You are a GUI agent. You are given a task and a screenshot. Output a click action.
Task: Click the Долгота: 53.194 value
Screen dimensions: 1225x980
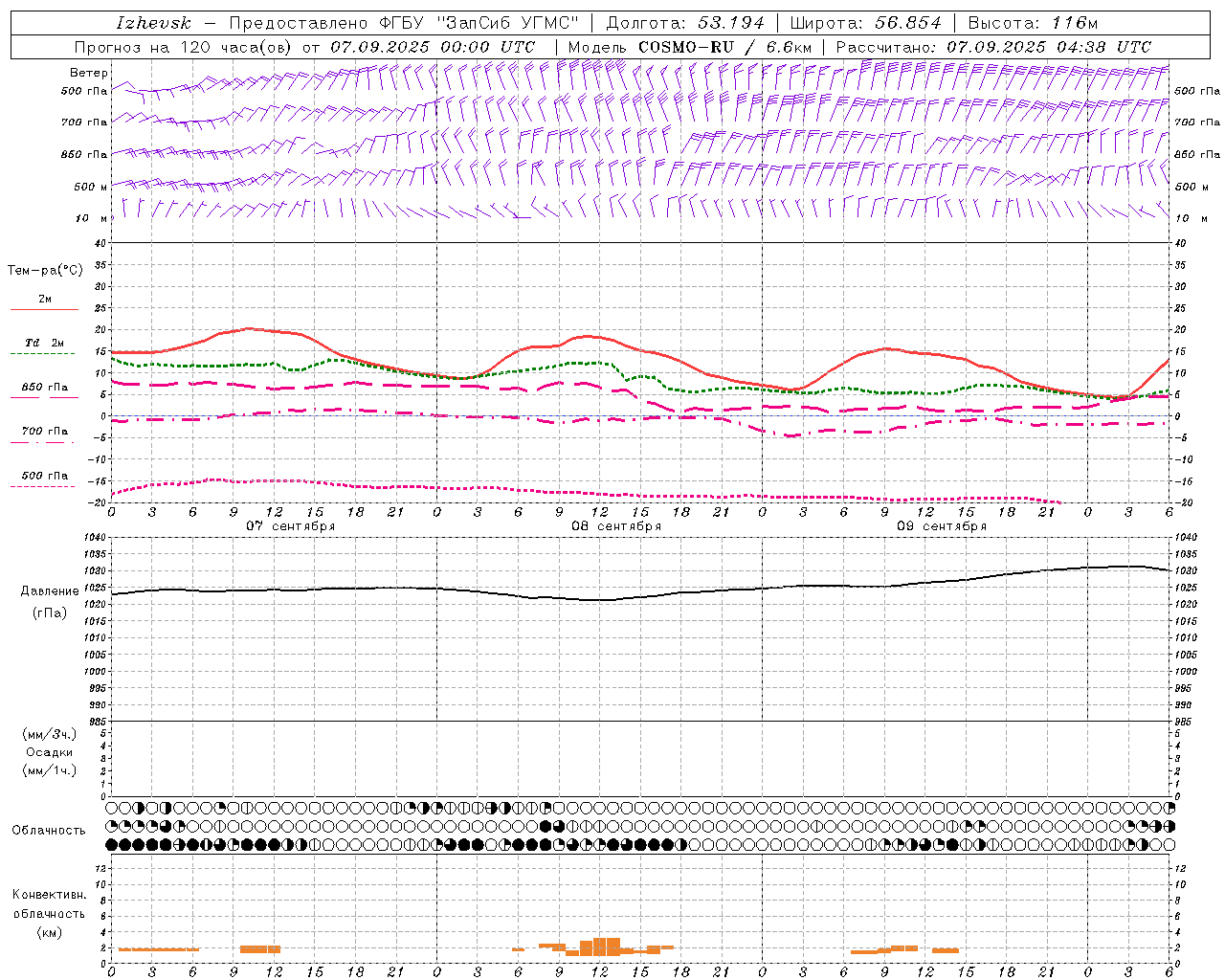click(685, 23)
